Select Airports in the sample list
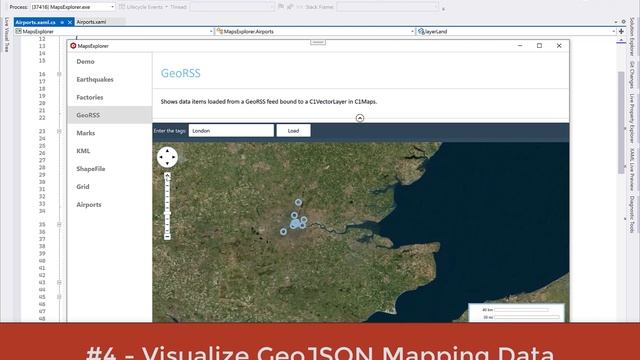Viewport: 640px width, 360px height. (109, 205)
